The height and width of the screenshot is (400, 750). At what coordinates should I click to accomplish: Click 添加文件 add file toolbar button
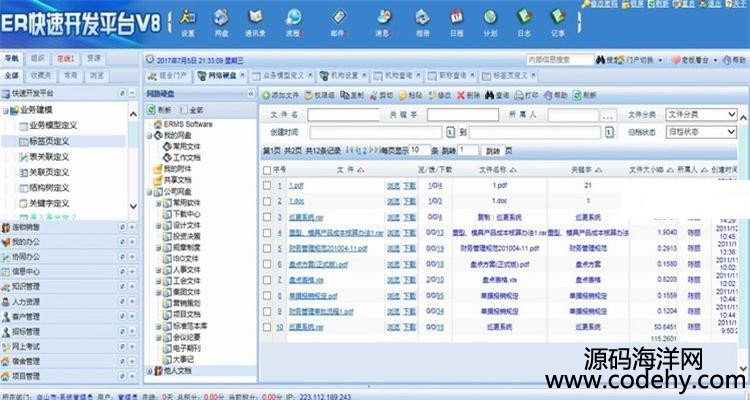pos(280,95)
